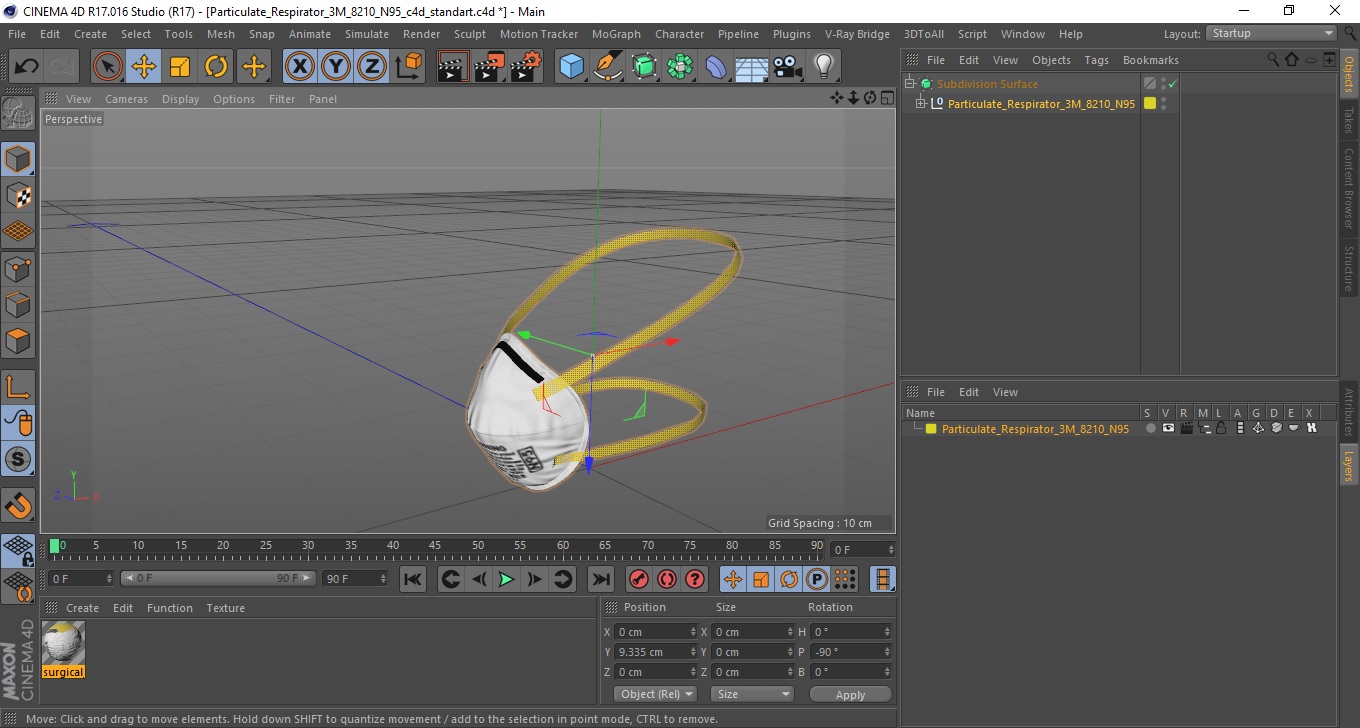Click the Bend deformer icon

[716, 67]
